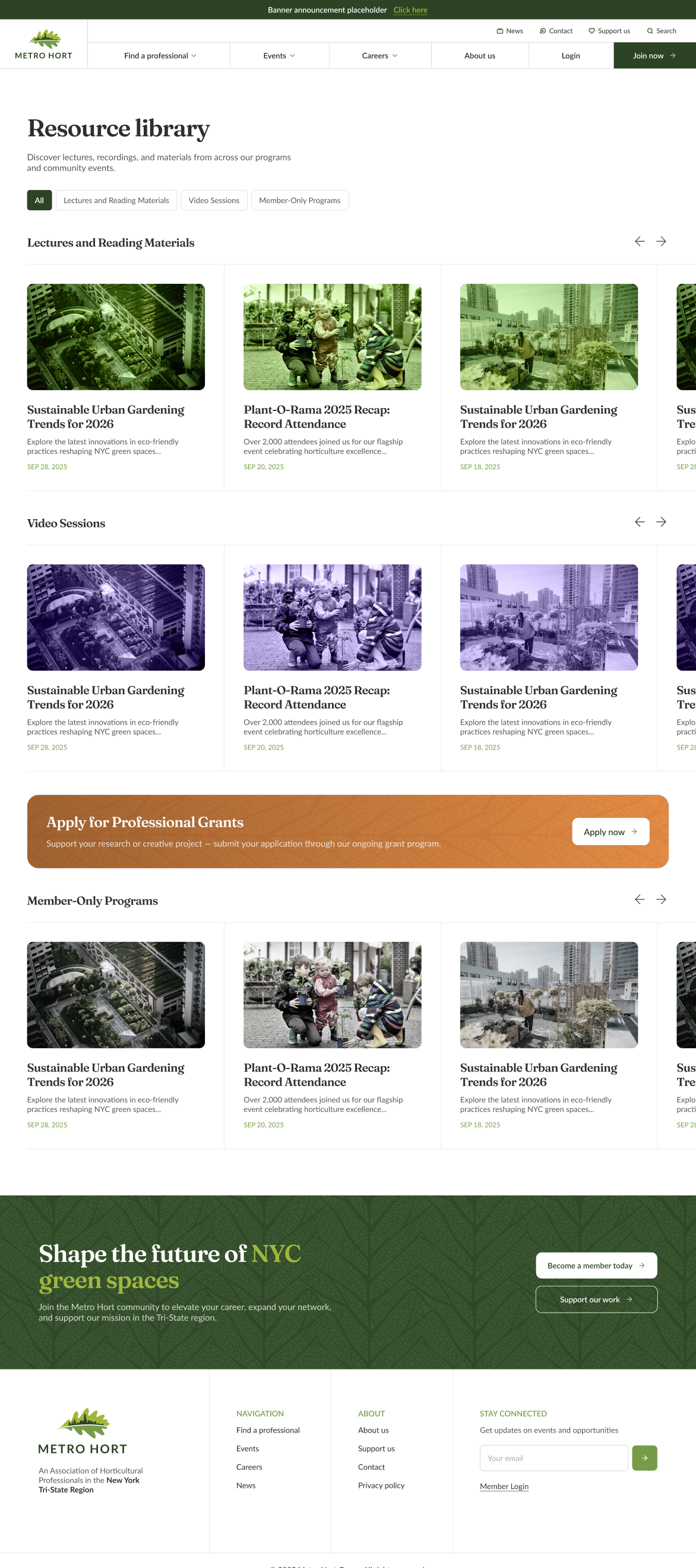Open purple children planting thumbnail in Video Sessions
Screen dimensions: 696x1568
coord(332,618)
